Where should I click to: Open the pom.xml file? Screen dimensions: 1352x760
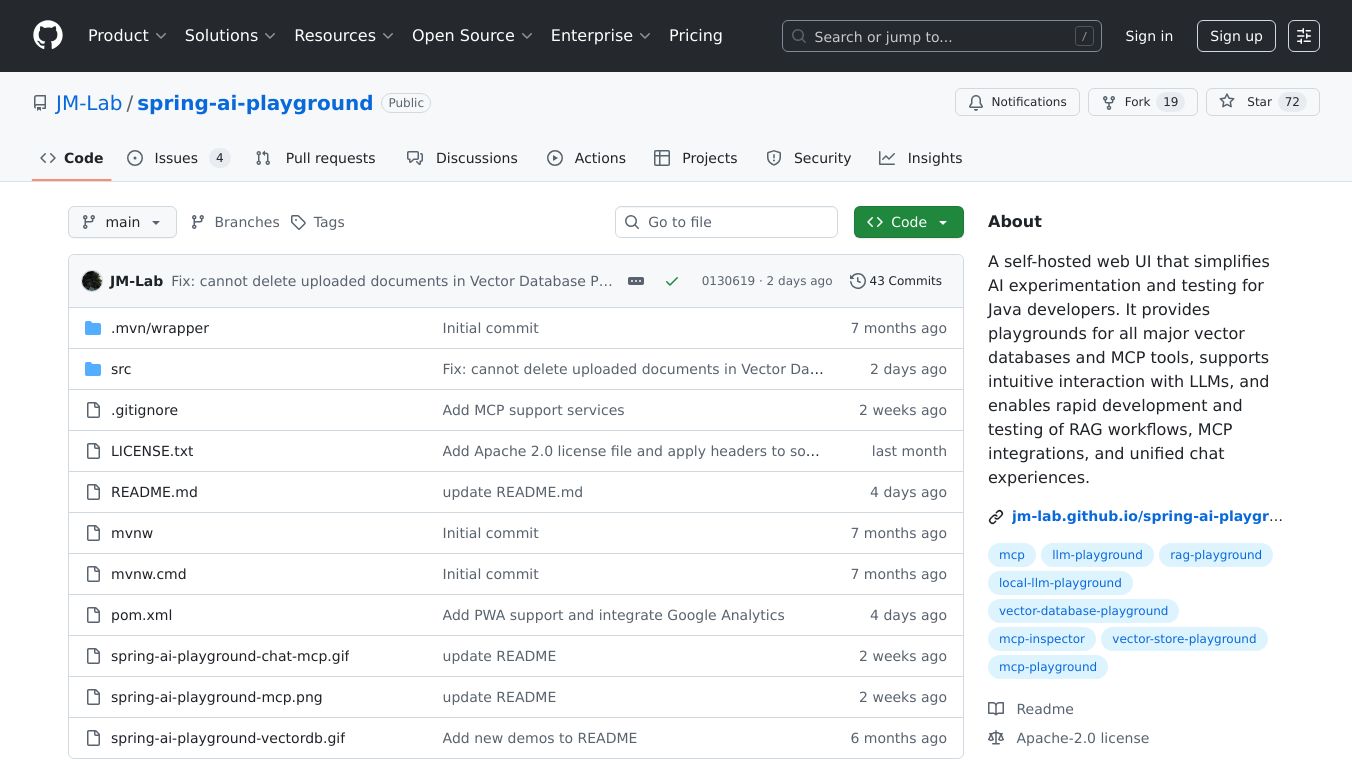tap(141, 615)
